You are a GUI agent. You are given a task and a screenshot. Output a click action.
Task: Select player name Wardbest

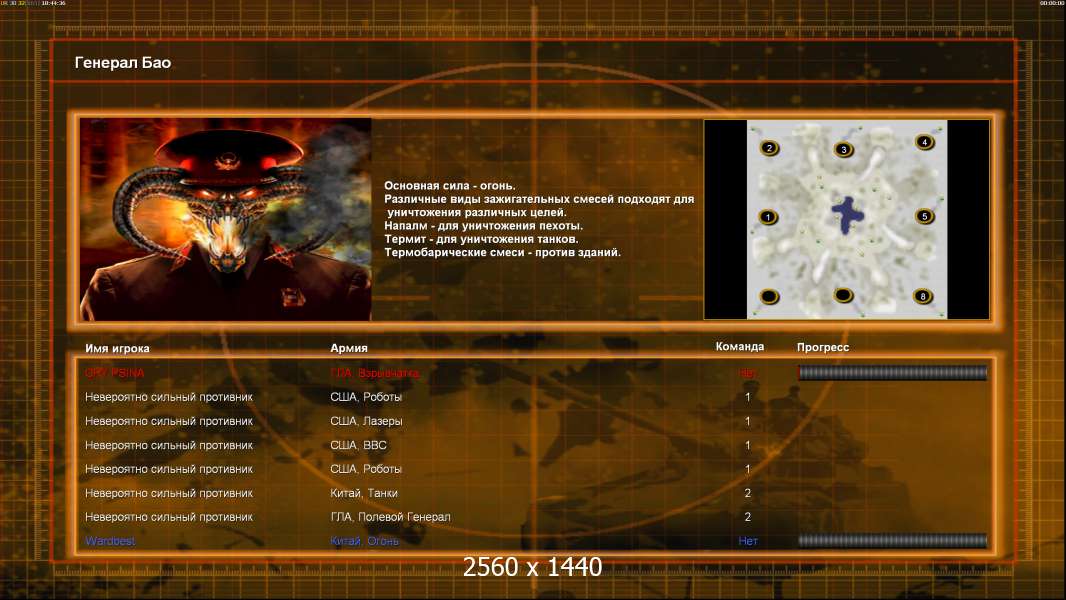(x=109, y=541)
